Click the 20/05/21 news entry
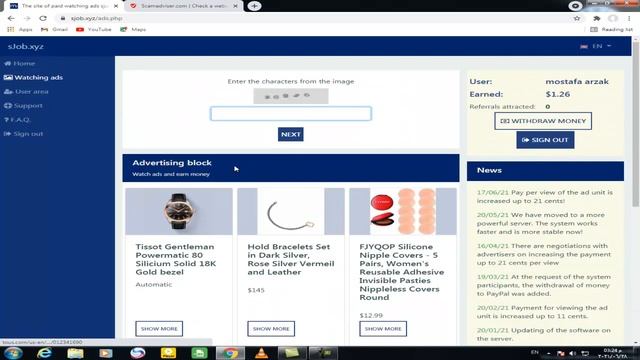The height and width of the screenshot is (360, 640). point(541,223)
